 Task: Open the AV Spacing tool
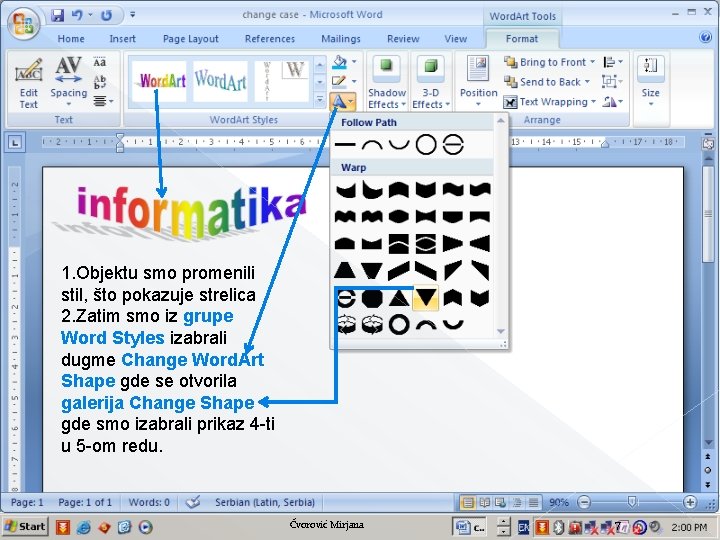tap(68, 82)
